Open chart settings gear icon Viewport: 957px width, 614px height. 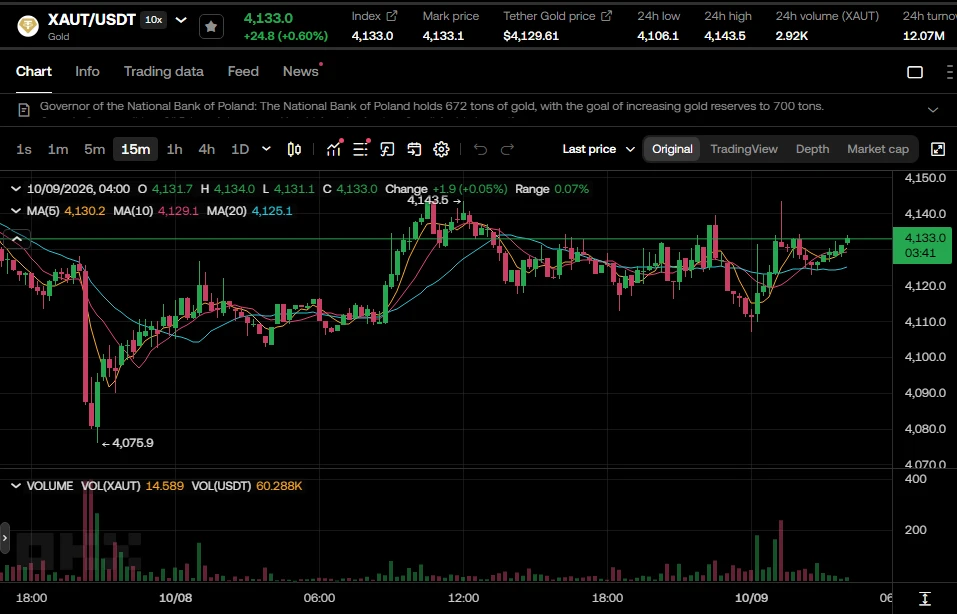click(441, 149)
